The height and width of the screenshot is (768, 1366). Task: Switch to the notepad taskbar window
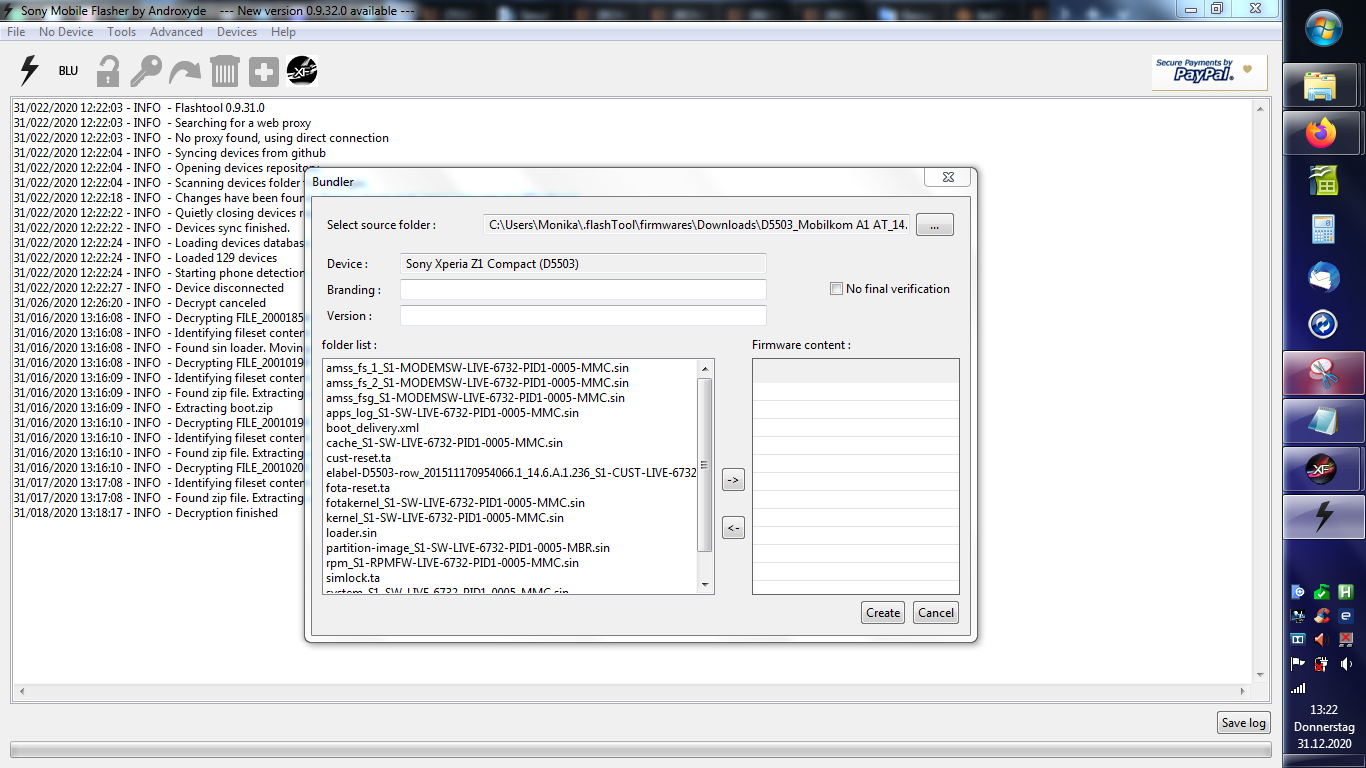(1324, 421)
